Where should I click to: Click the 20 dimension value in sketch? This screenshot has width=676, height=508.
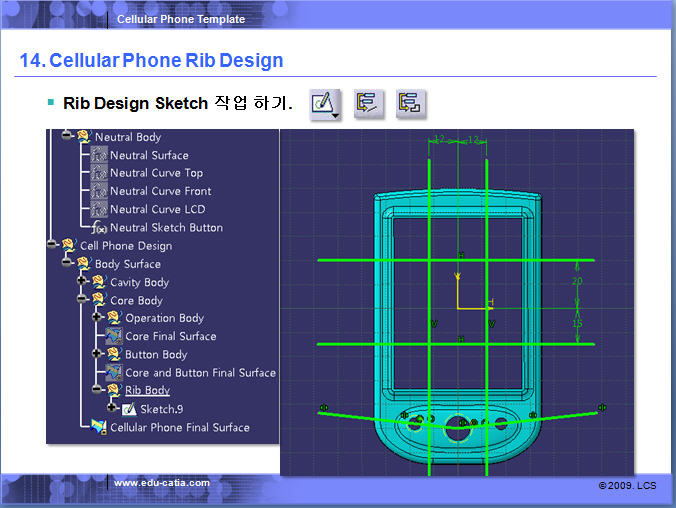click(577, 282)
